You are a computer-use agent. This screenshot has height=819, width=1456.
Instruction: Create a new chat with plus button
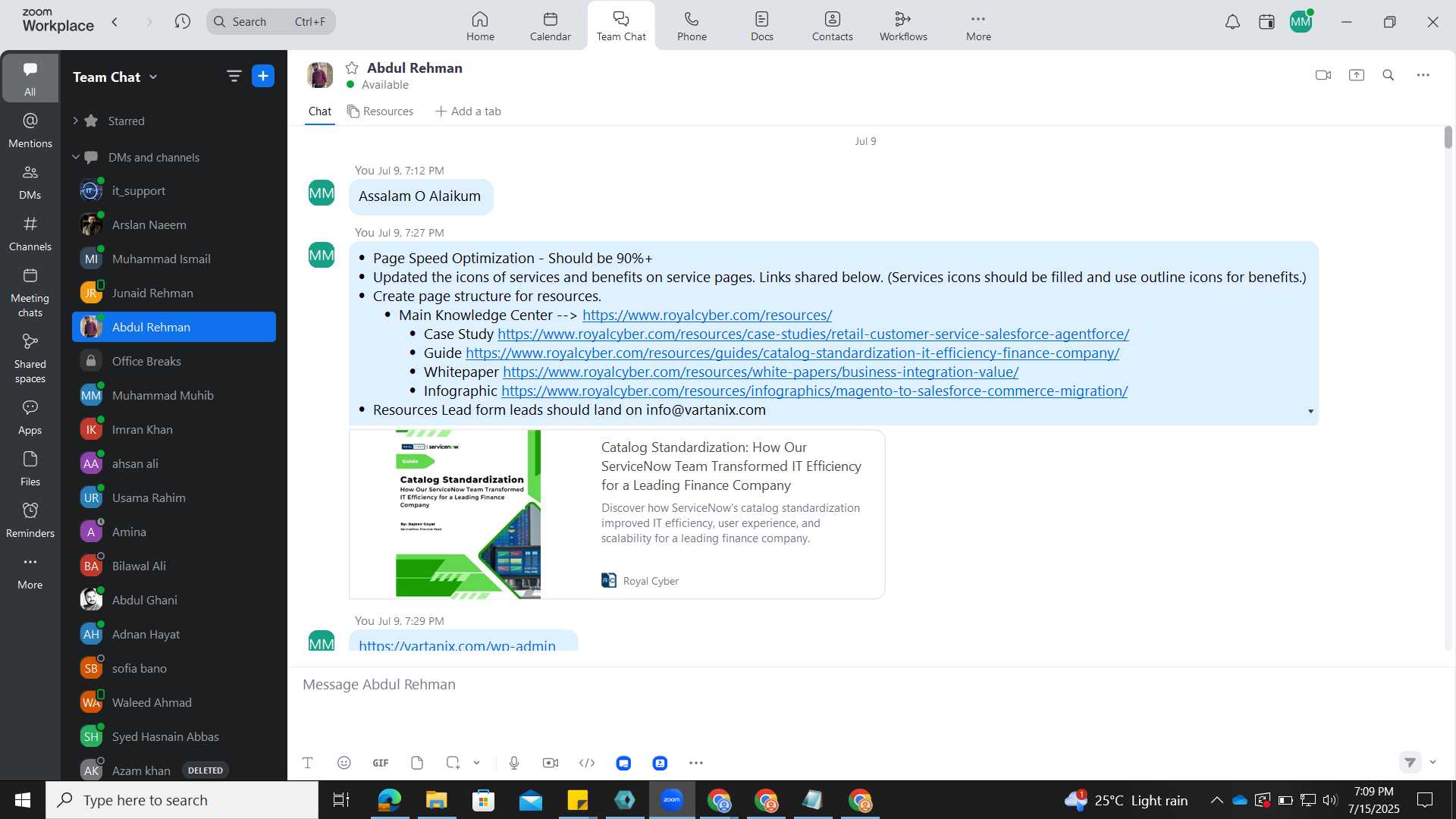263,76
